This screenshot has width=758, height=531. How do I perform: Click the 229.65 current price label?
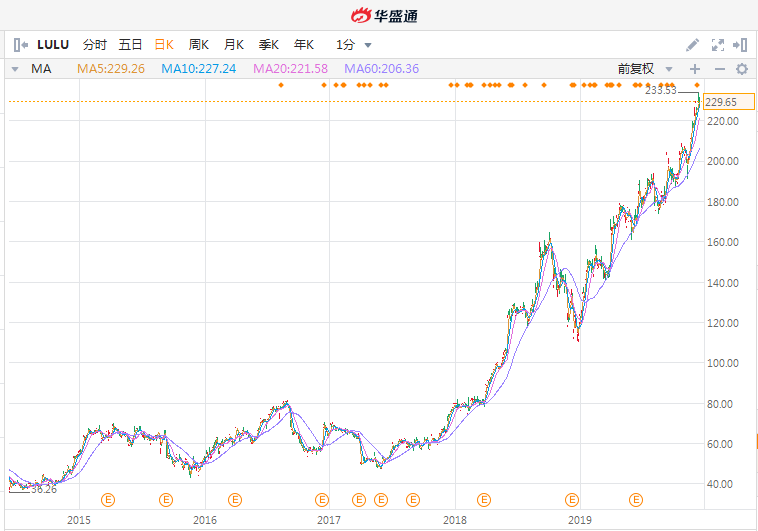click(x=720, y=102)
